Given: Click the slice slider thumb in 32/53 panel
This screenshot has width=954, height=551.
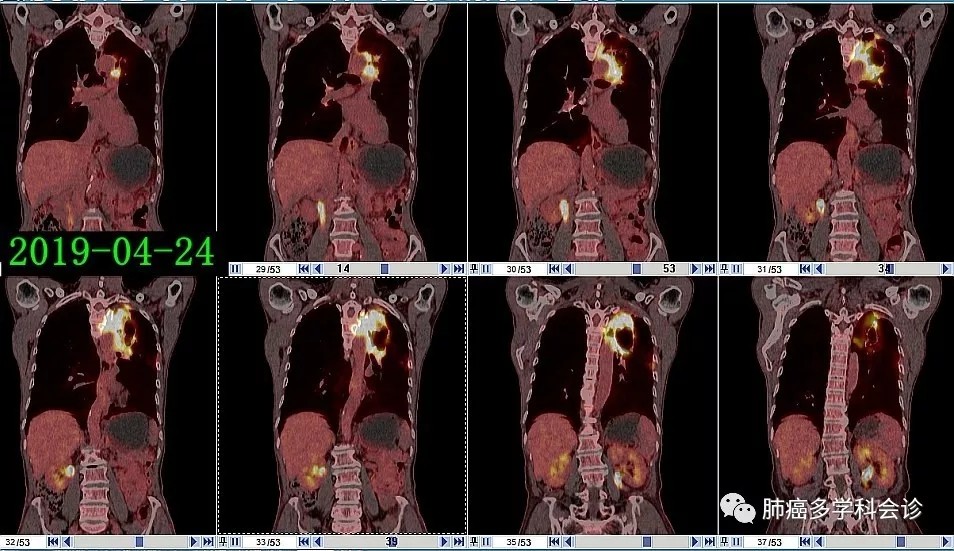Looking at the screenshot, I should [x=140, y=542].
